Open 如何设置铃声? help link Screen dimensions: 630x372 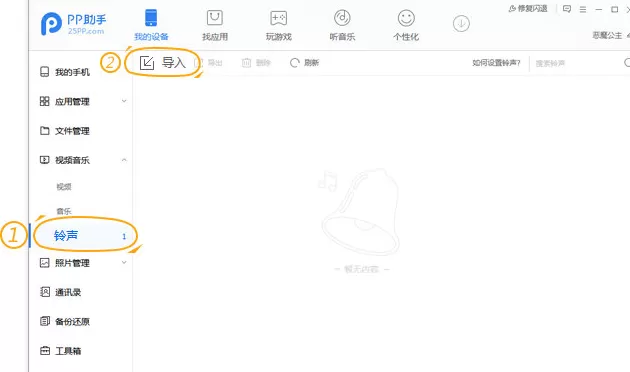click(496, 63)
